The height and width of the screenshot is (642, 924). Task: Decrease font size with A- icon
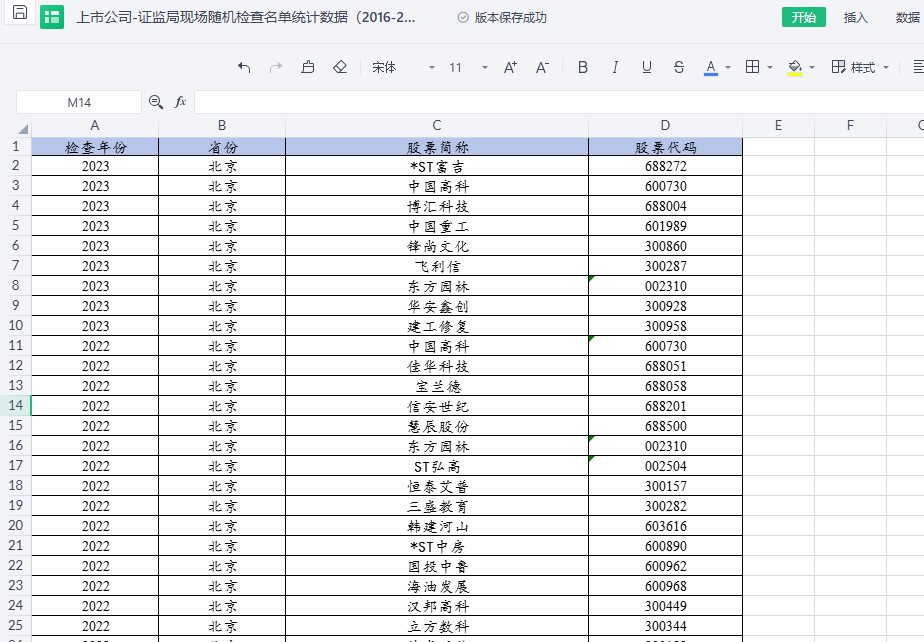click(x=542, y=67)
